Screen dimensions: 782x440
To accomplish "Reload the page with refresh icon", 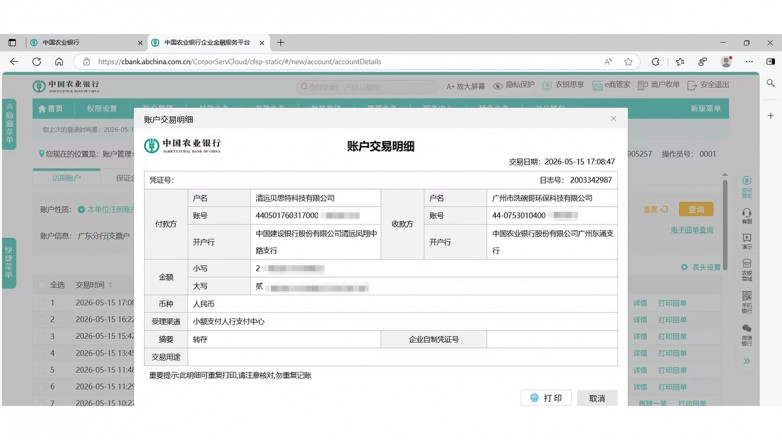I will coord(36,61).
